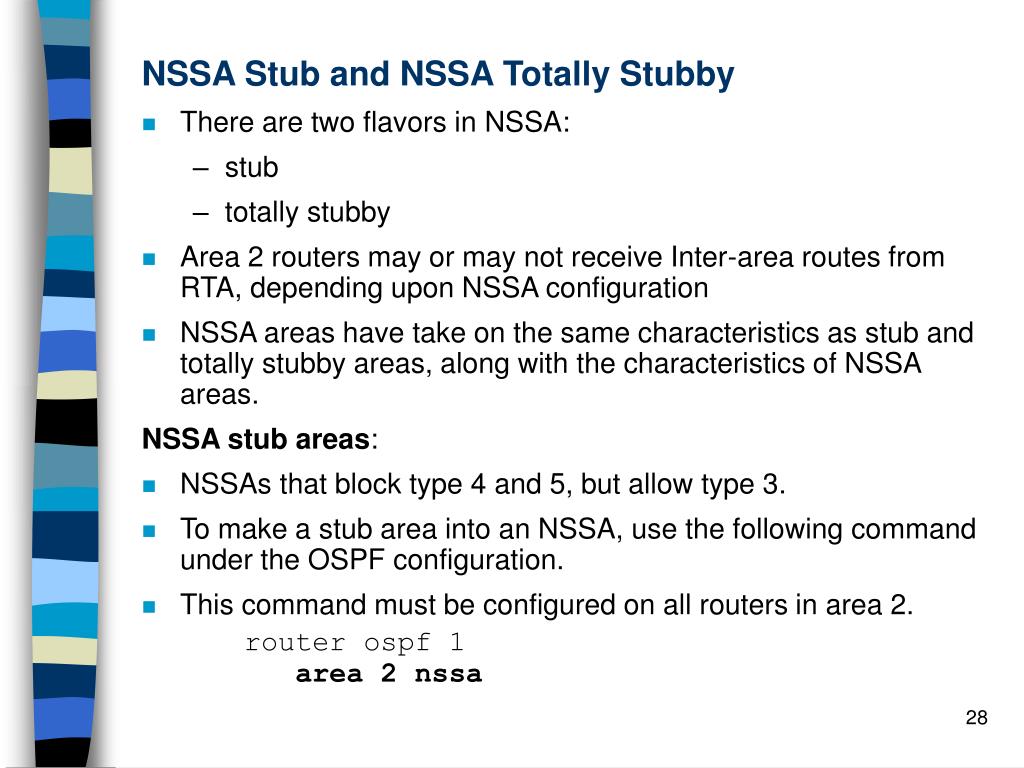Image resolution: width=1024 pixels, height=768 pixels.
Task: Click slide number 28
Action: click(x=976, y=718)
